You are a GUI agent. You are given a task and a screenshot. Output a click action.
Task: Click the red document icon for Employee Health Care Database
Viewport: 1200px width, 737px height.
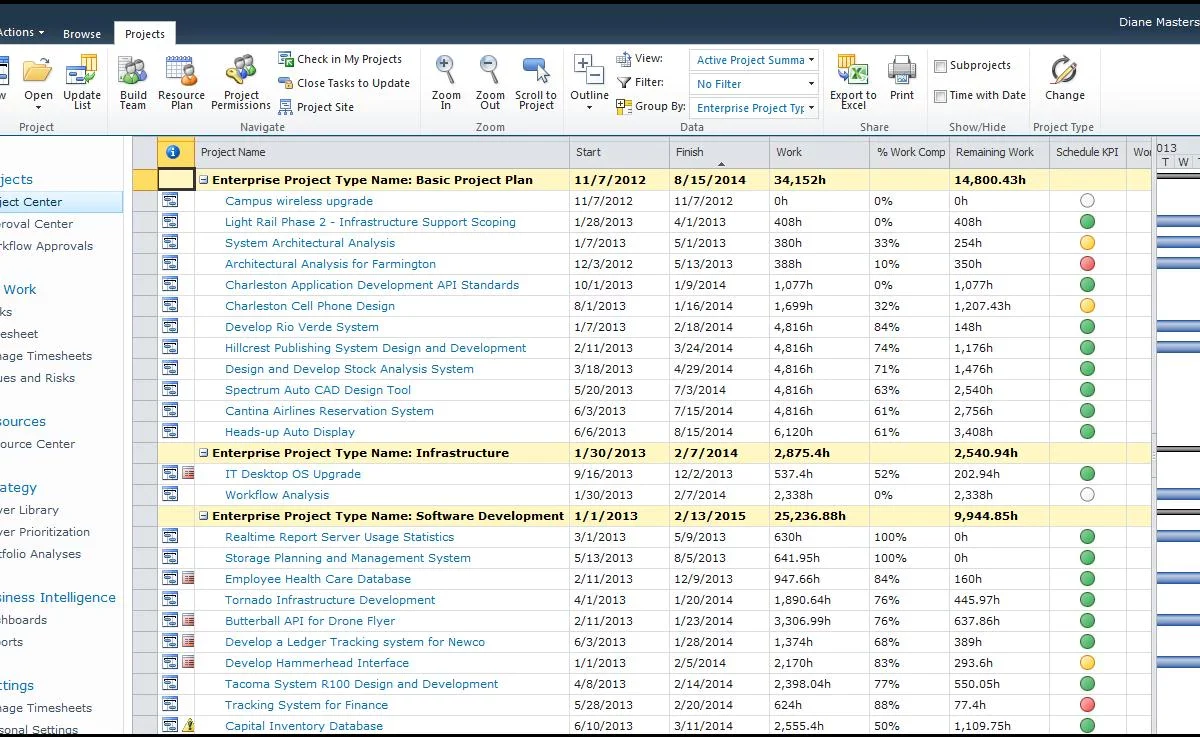click(188, 579)
